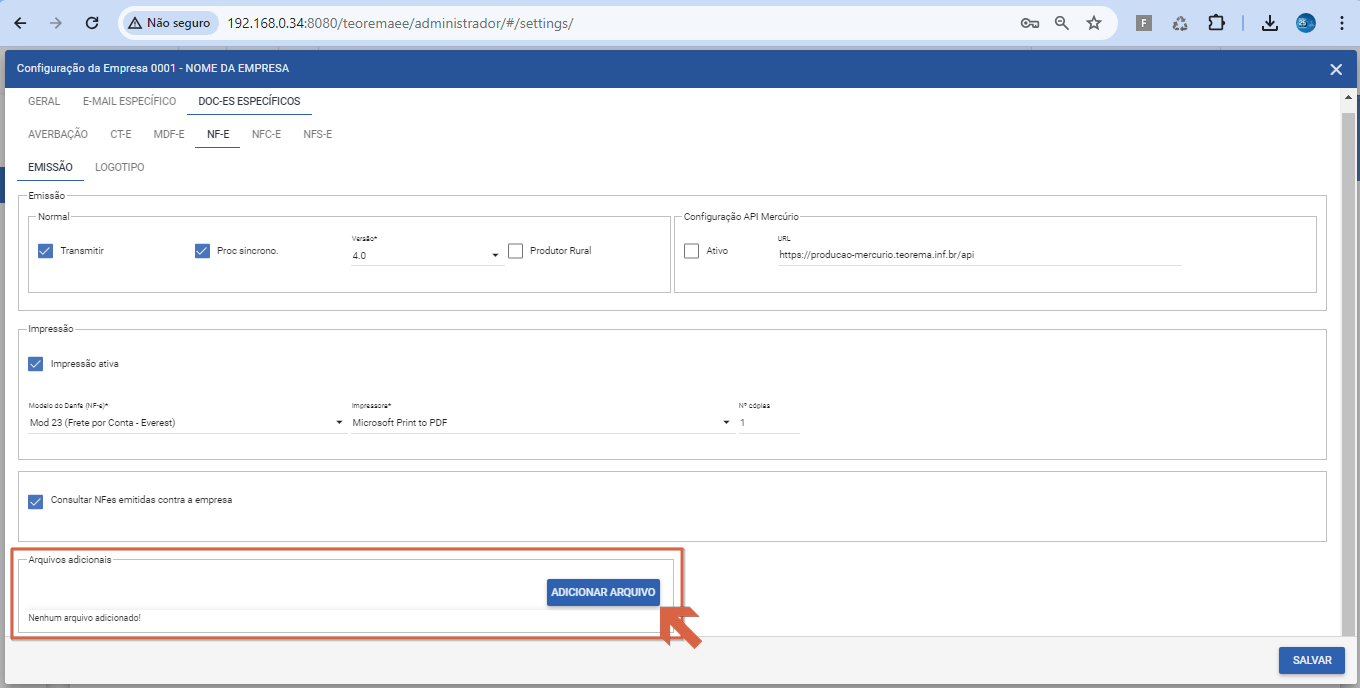Click the 'Nenhum arquivo adicionado!' text

85,618
